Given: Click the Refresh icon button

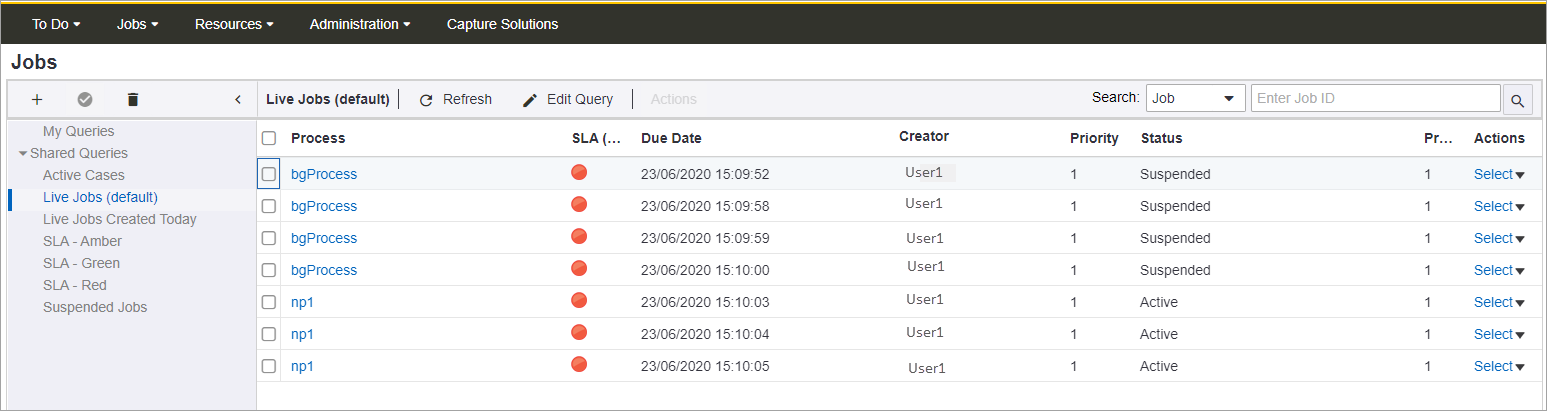Looking at the screenshot, I should pos(426,100).
